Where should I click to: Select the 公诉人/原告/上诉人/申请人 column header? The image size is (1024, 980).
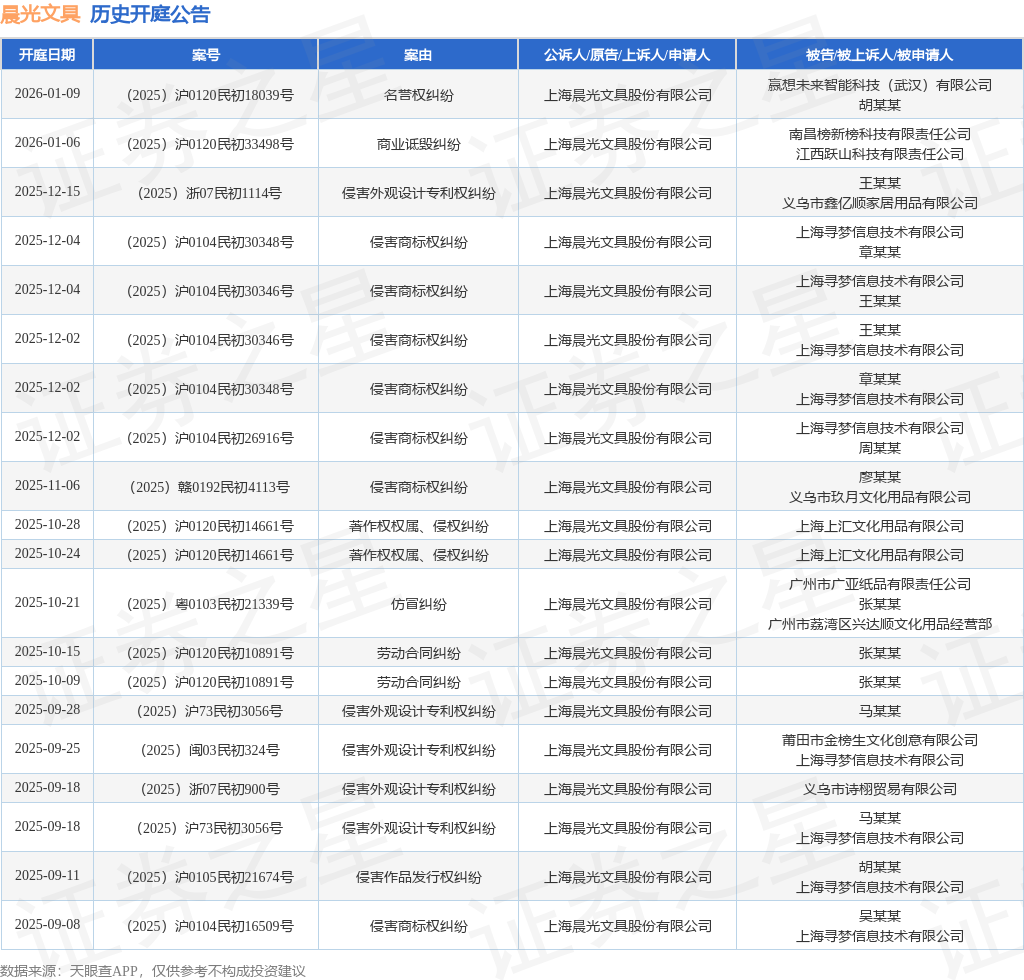click(627, 55)
